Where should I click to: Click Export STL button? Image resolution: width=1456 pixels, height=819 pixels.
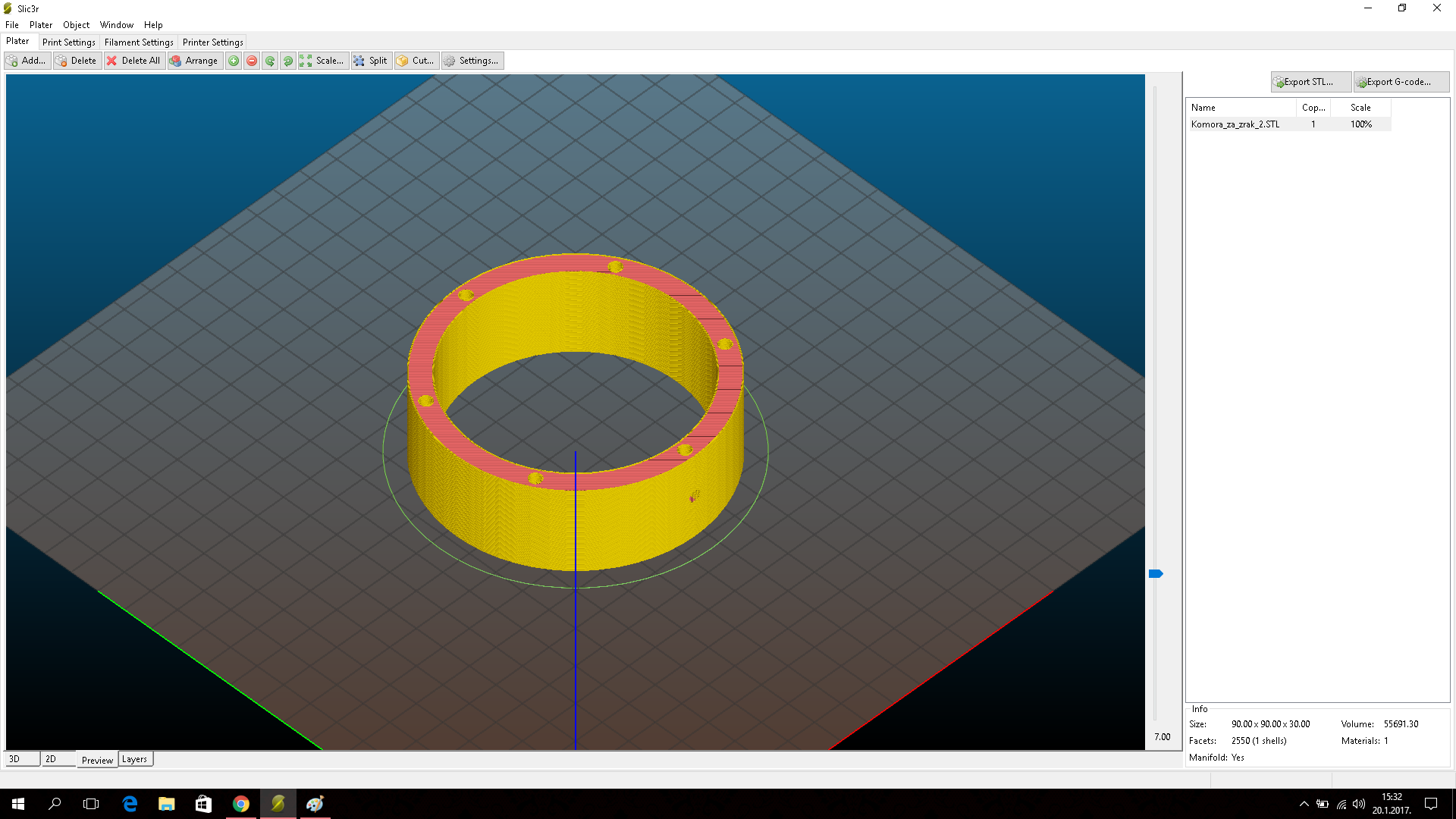click(x=1311, y=82)
